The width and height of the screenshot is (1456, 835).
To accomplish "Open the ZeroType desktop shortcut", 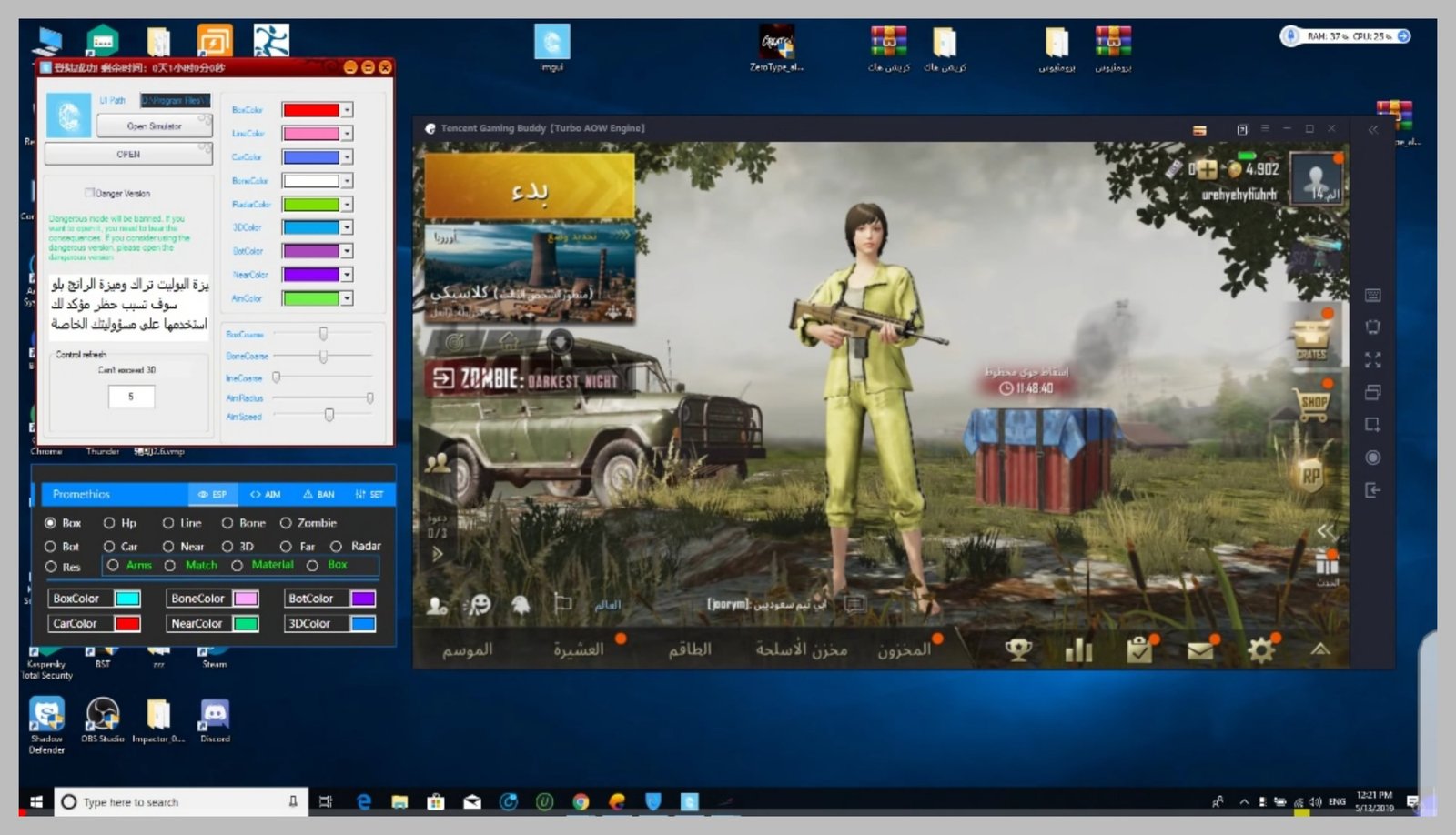I will coord(777,47).
